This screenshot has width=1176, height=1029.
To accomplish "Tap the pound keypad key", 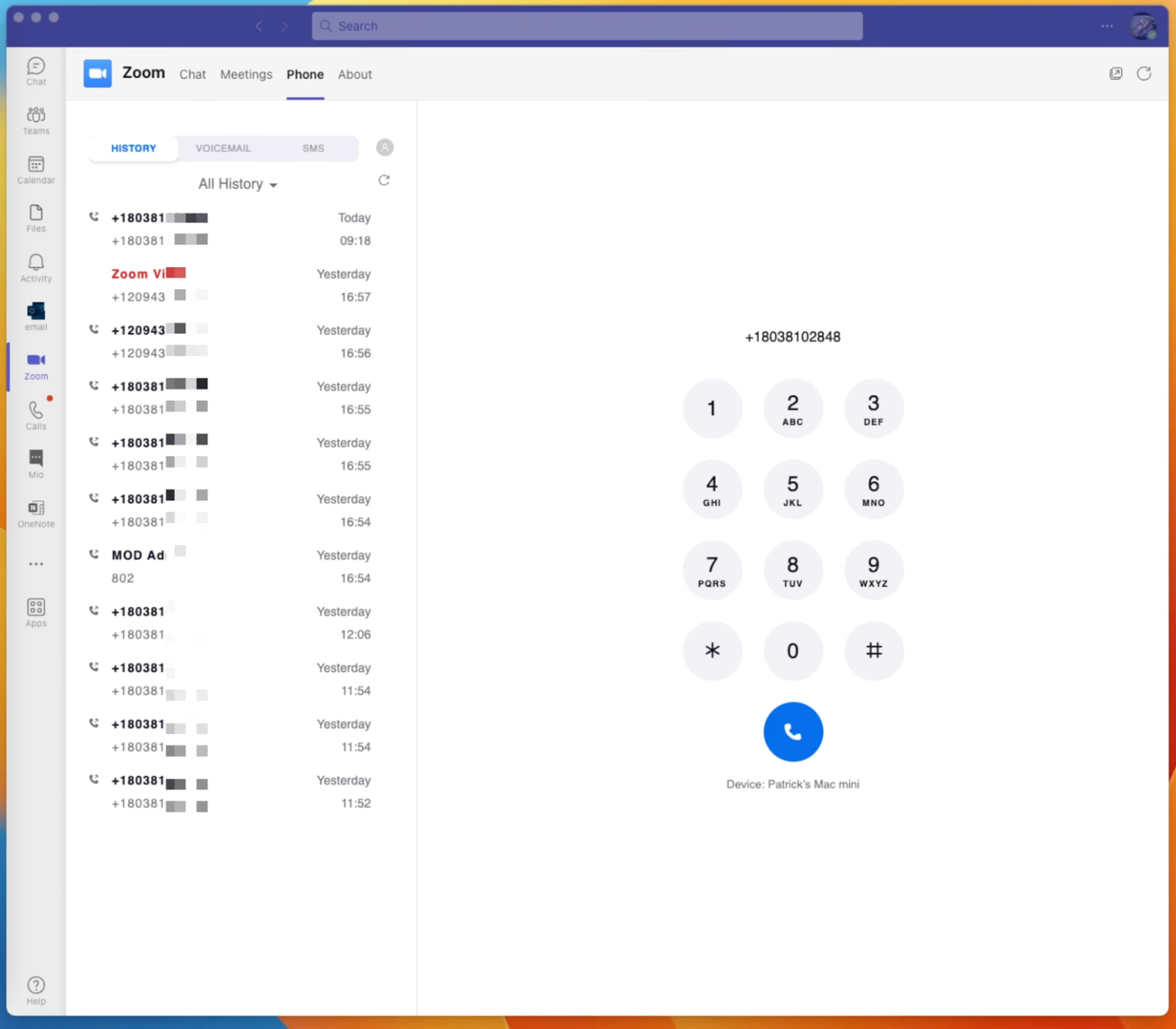I will (873, 651).
